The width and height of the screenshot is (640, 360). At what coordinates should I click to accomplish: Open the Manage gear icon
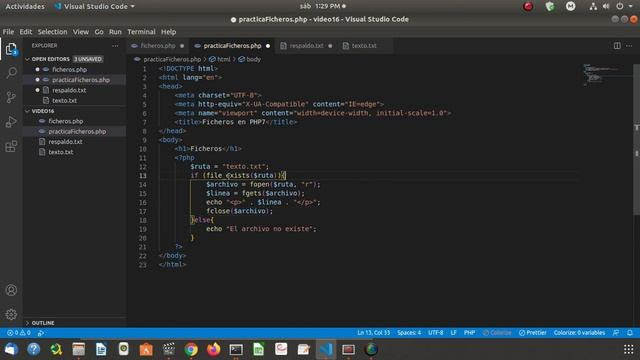(11, 314)
